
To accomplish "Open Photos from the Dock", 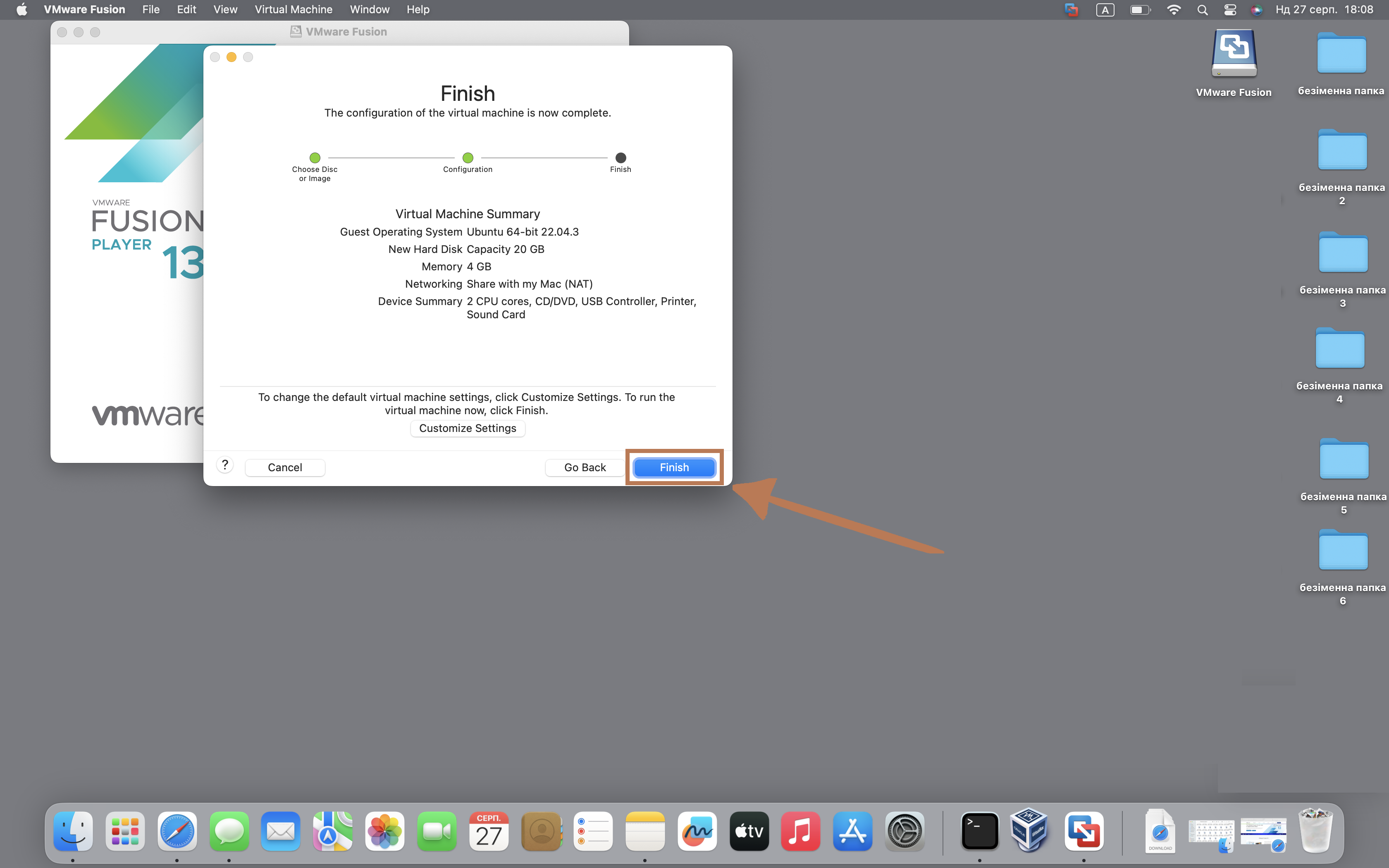I will (384, 831).
